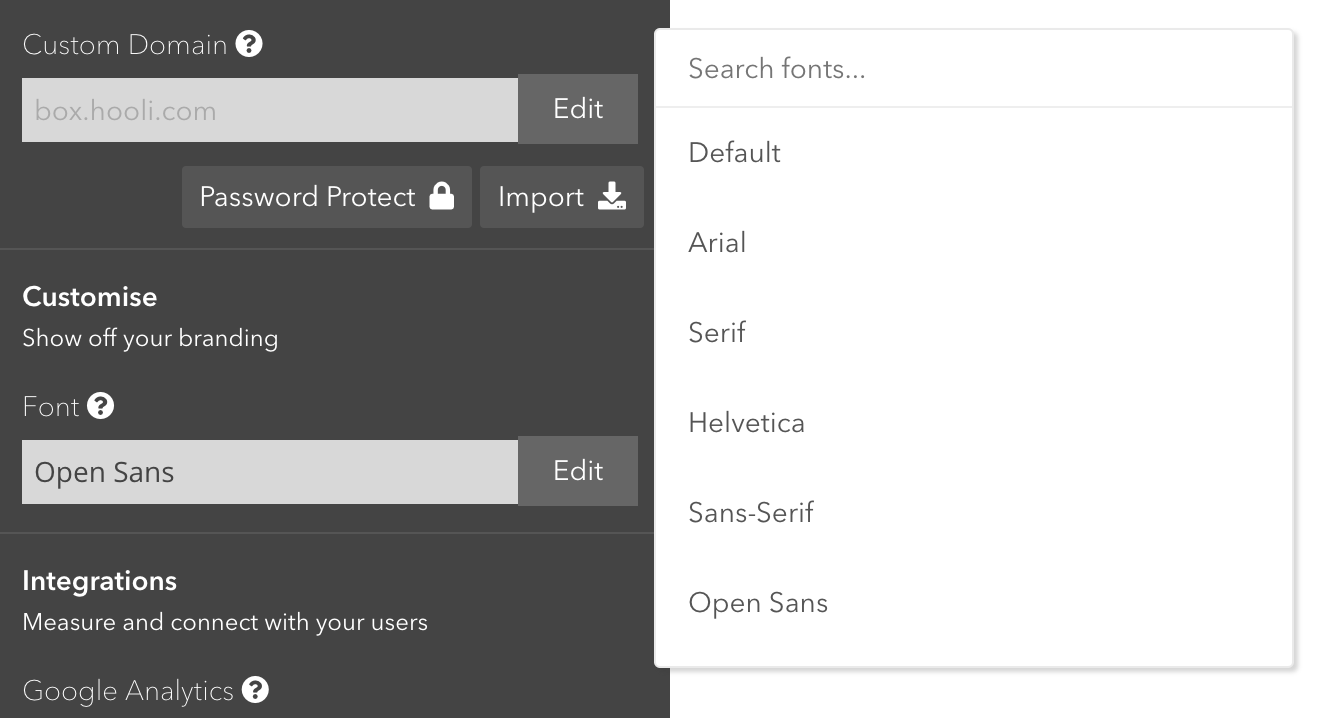Edit the custom domain field
Image resolution: width=1320 pixels, height=718 pixels.
point(578,109)
